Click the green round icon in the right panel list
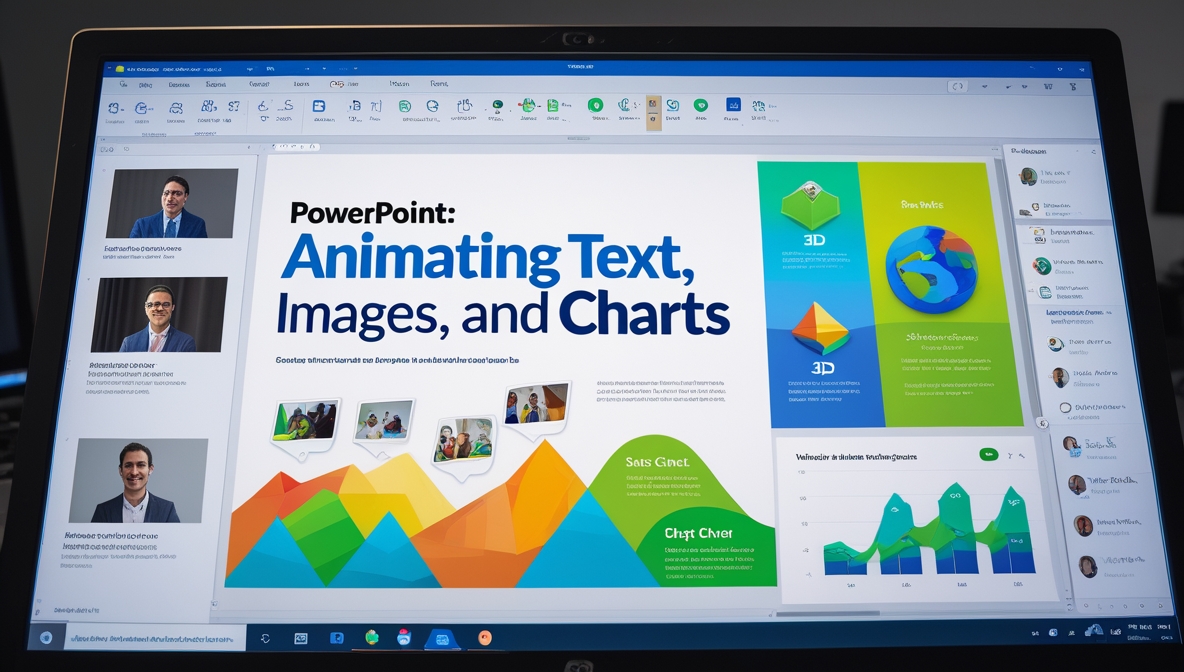The height and width of the screenshot is (672, 1184). point(1042,265)
